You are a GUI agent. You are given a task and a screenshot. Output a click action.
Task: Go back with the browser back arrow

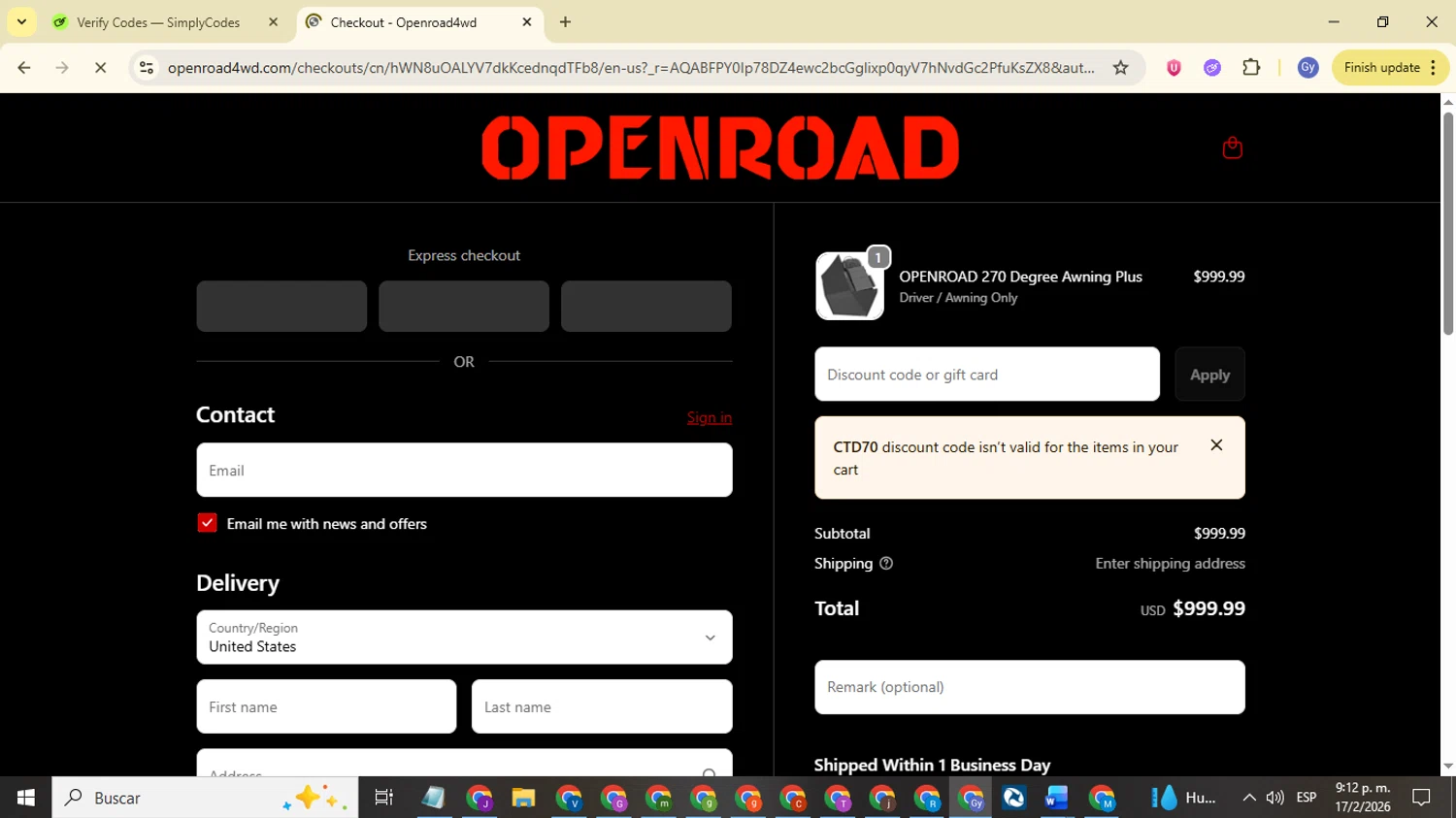pos(24,68)
